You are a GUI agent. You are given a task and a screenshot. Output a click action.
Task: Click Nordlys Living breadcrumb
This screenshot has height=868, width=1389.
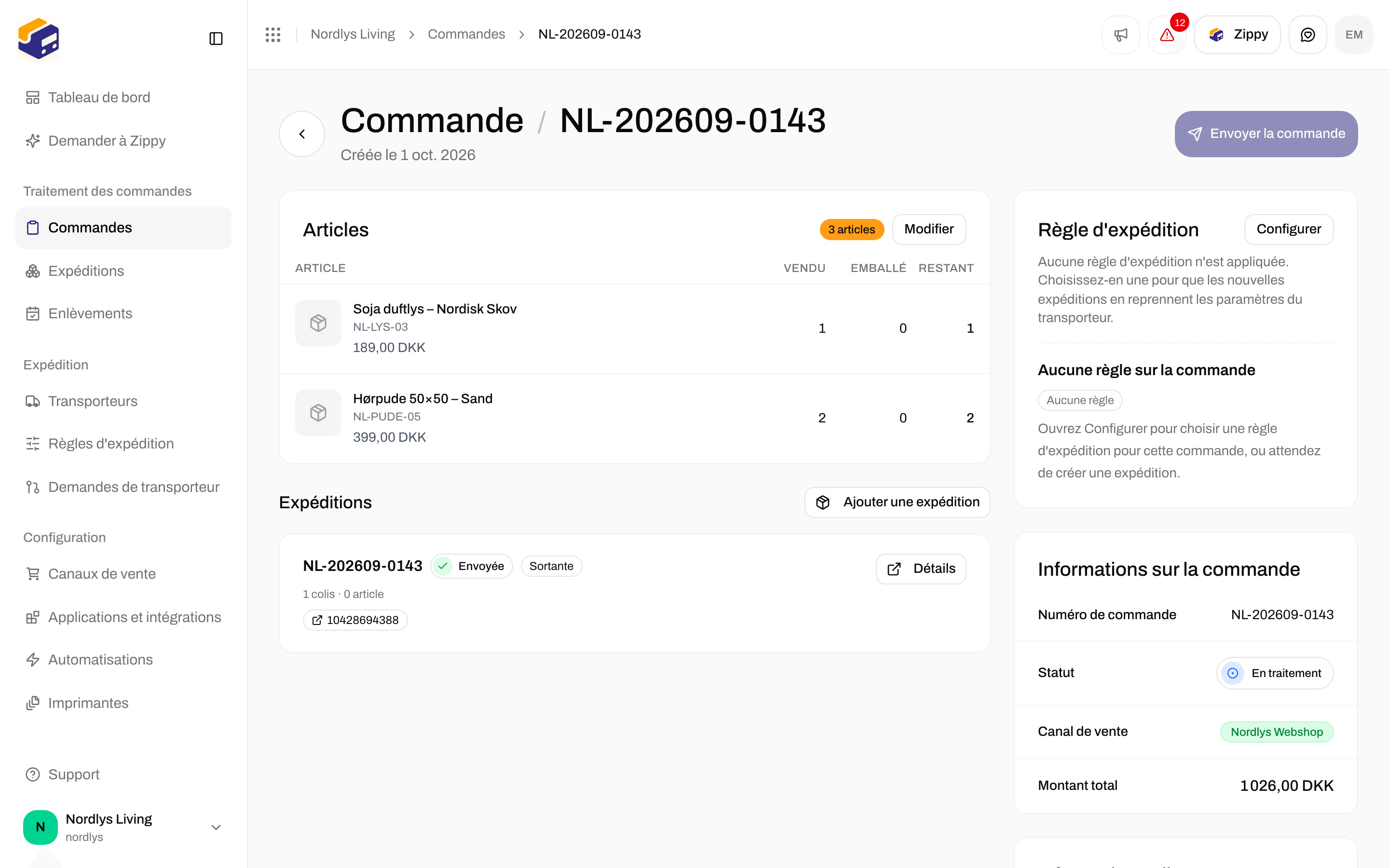click(x=353, y=34)
